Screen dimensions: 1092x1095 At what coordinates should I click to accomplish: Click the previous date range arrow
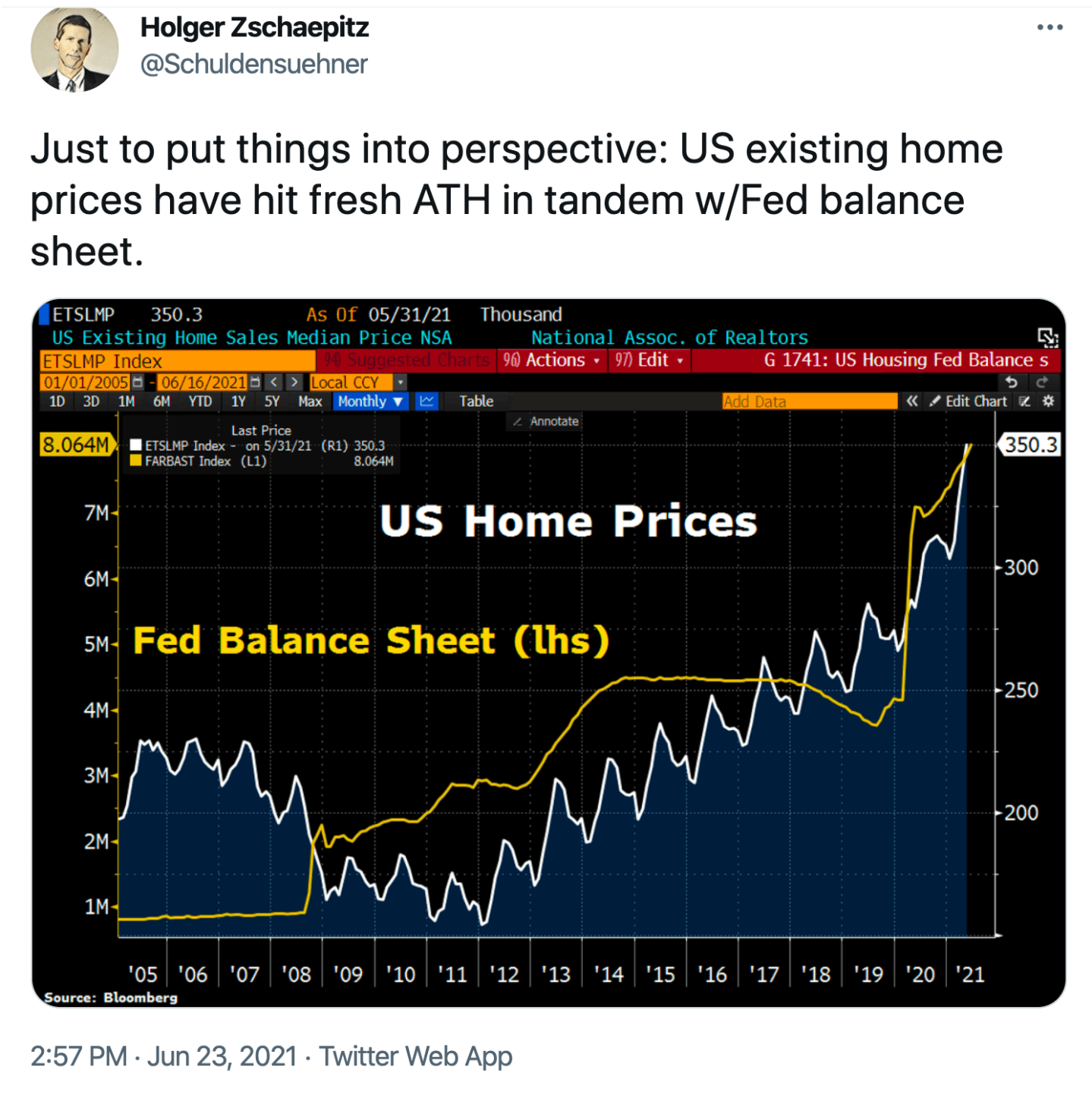(x=274, y=382)
